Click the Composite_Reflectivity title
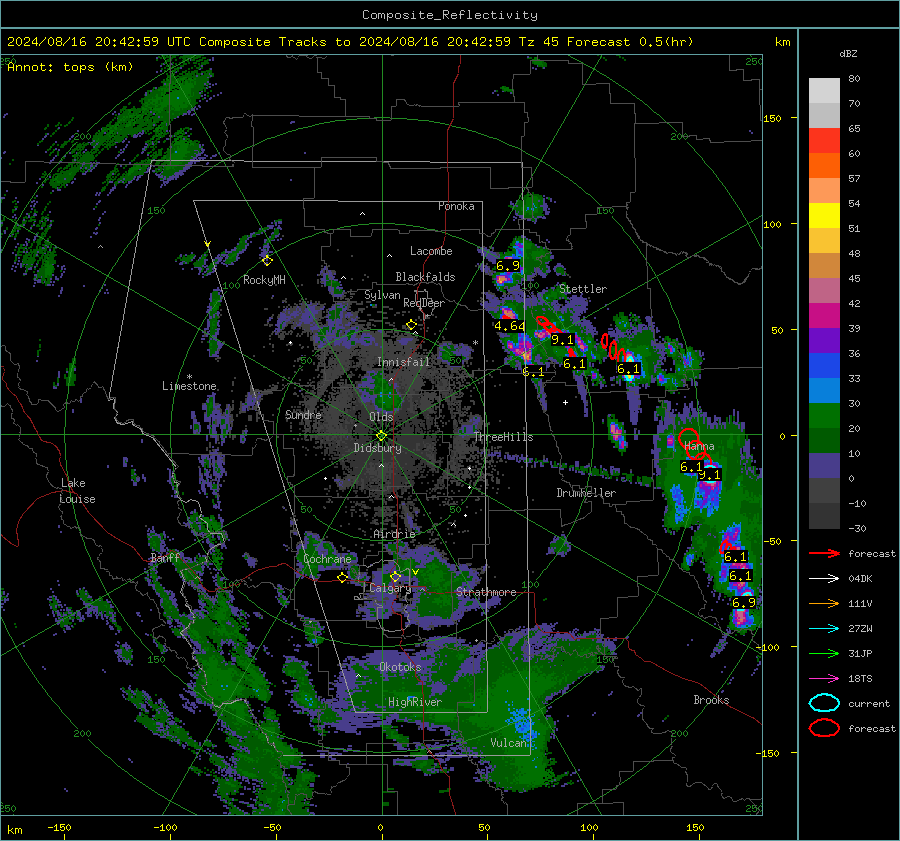Screen dimensions: 900x841 (450, 15)
